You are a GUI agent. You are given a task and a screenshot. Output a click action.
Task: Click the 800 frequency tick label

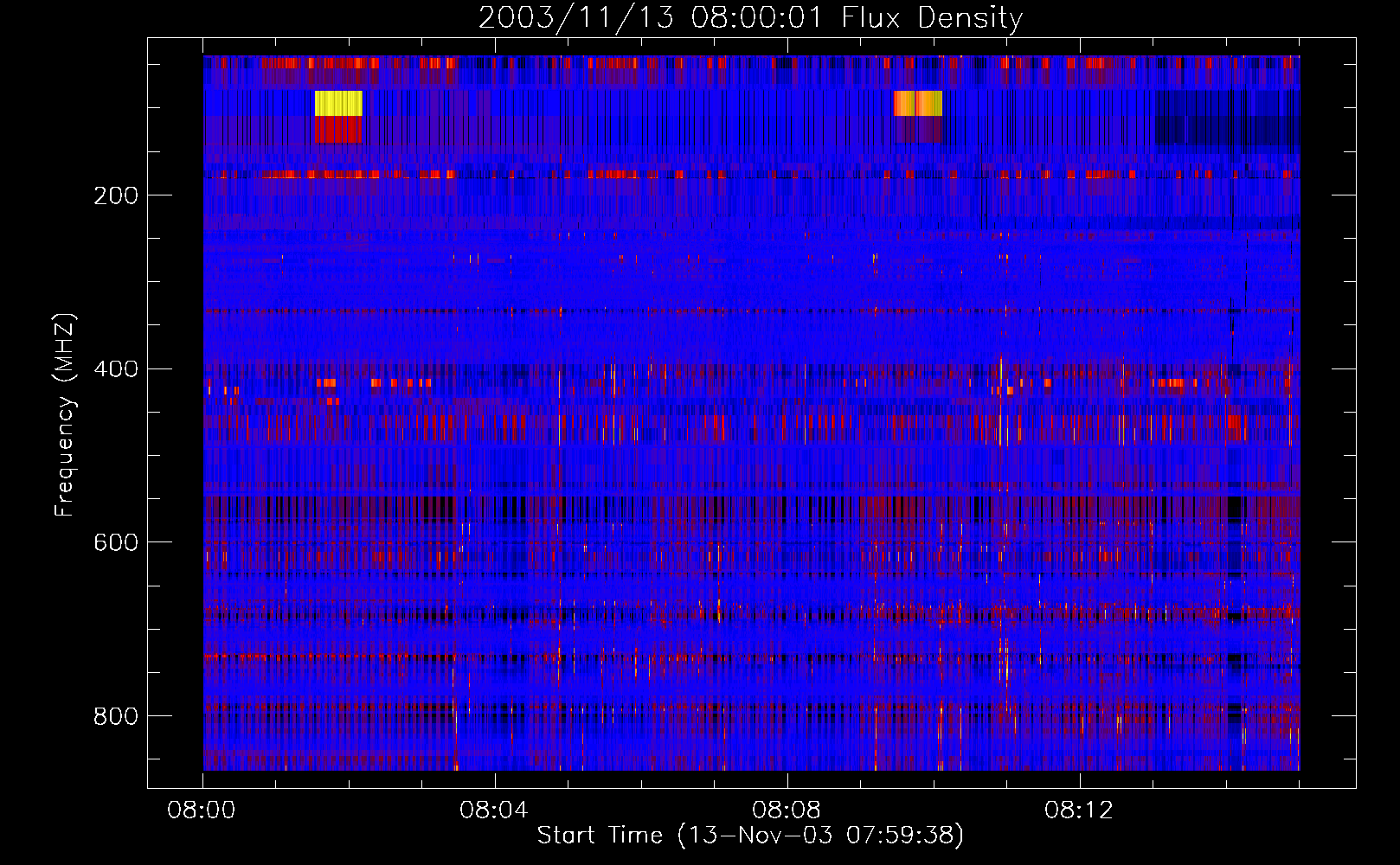116,716
